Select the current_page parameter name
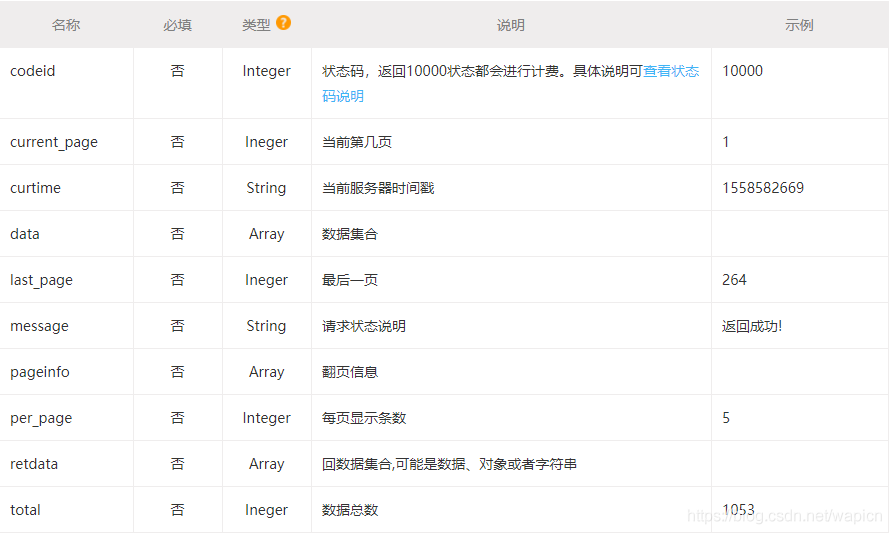Screen dimensions: 891x534 pyautogui.click(x=54, y=142)
